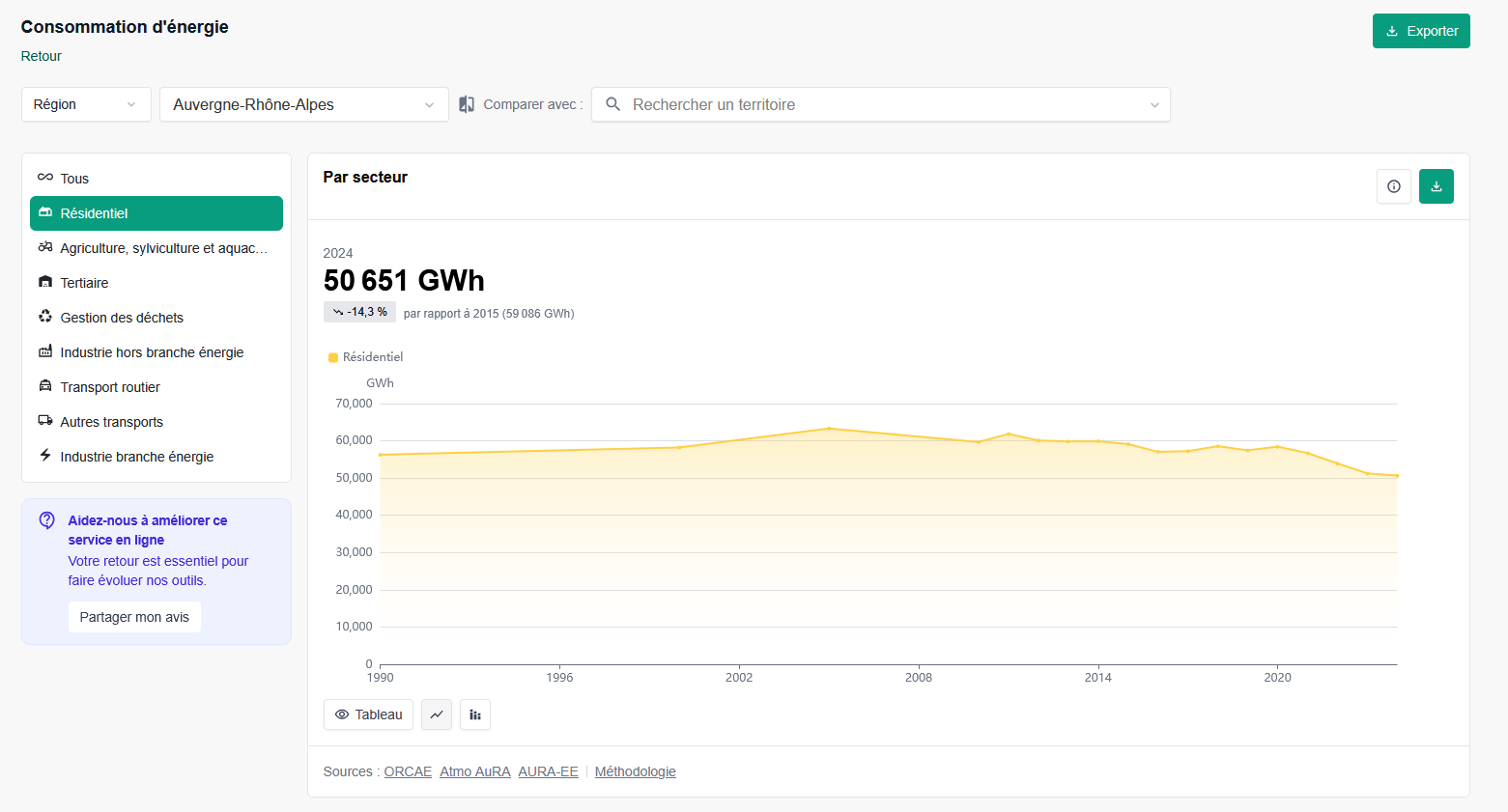Choose Industrie hors branche énergie sector
The height and width of the screenshot is (812, 1508).
156,352
